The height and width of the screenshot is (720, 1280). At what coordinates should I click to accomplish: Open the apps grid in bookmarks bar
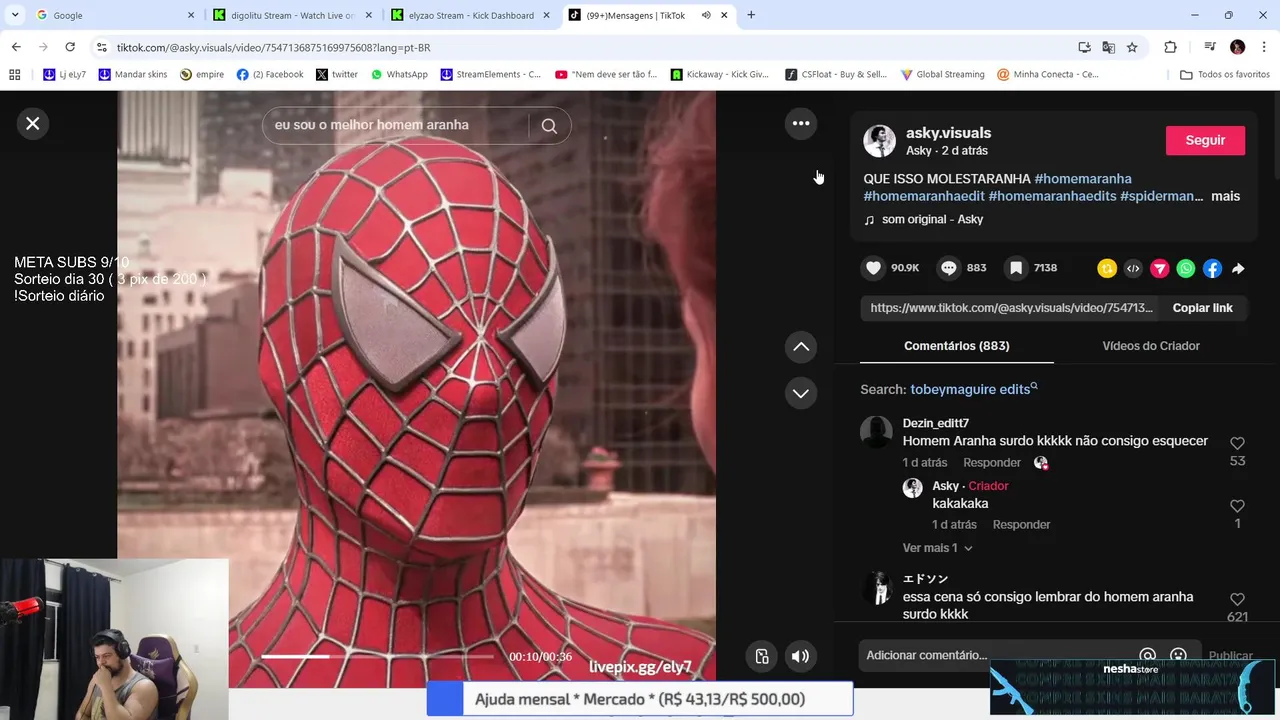point(14,74)
